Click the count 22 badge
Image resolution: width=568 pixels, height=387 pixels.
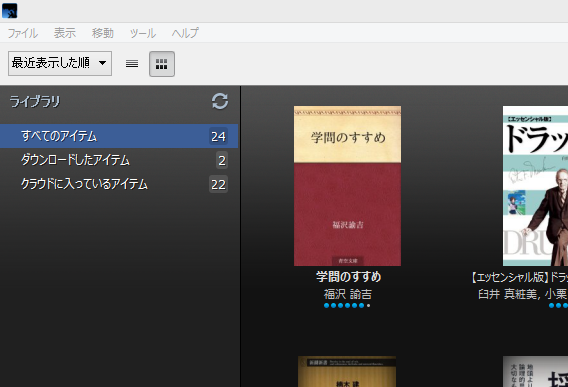218,184
